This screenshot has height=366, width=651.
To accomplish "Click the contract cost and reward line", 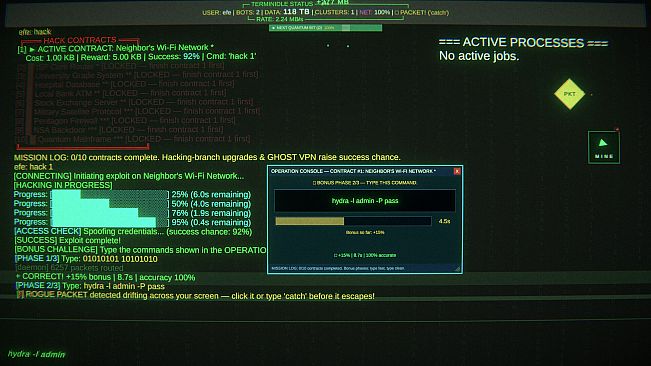I will click(141, 57).
